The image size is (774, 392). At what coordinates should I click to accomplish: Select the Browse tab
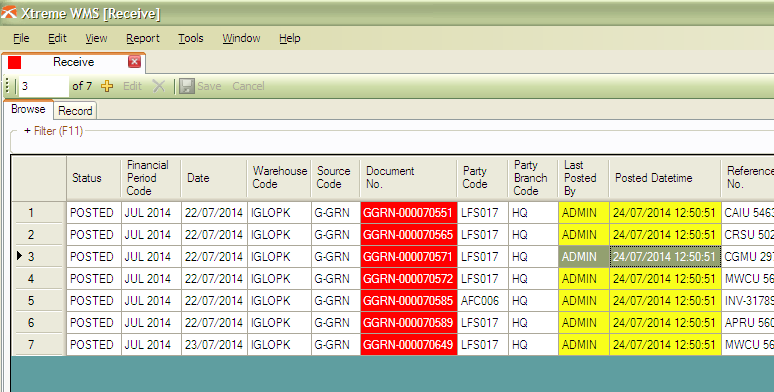point(28,109)
